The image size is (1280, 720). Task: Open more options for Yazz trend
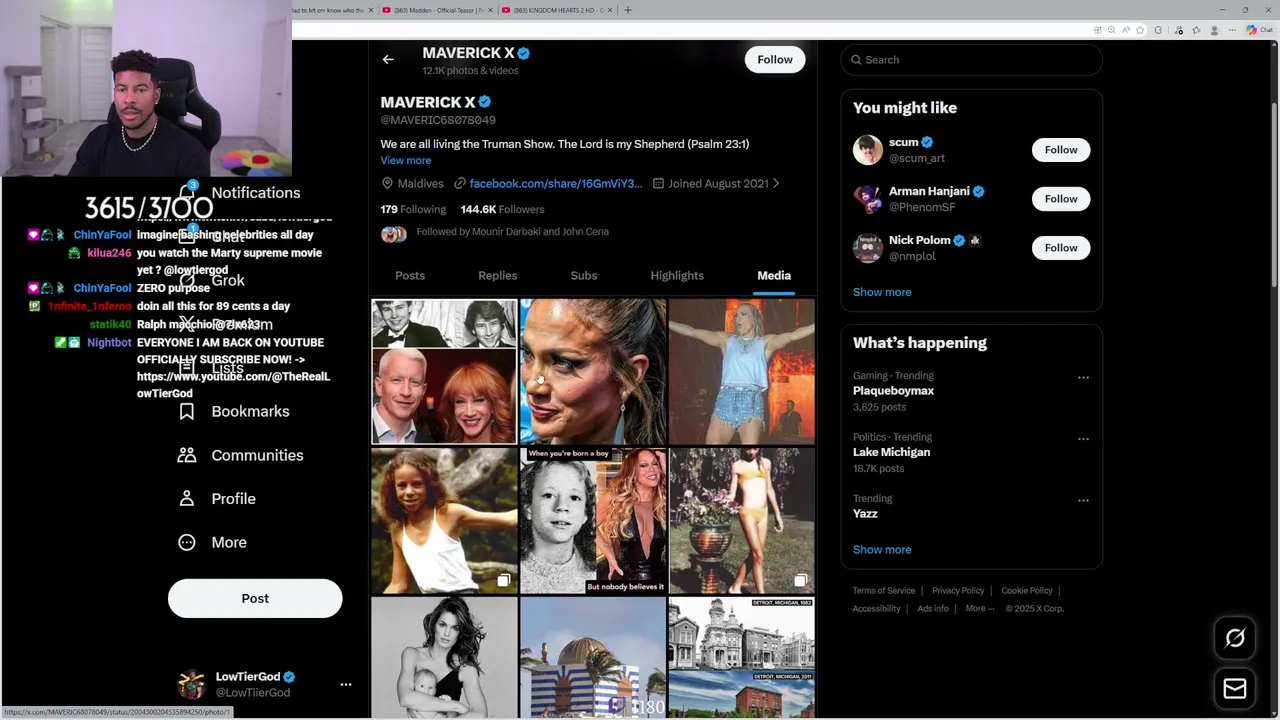[x=1083, y=500]
